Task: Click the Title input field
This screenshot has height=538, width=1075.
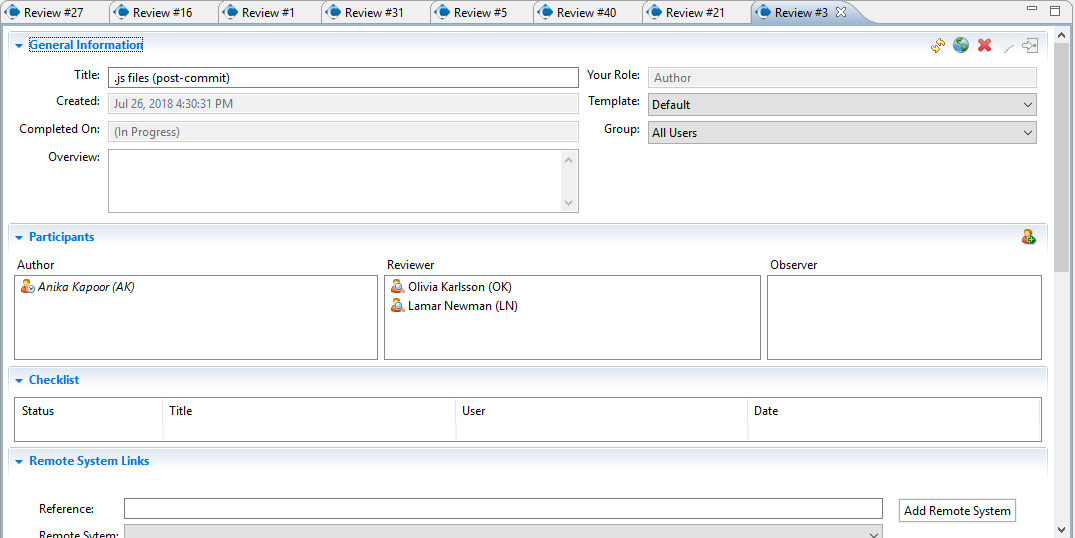Action: click(x=343, y=77)
